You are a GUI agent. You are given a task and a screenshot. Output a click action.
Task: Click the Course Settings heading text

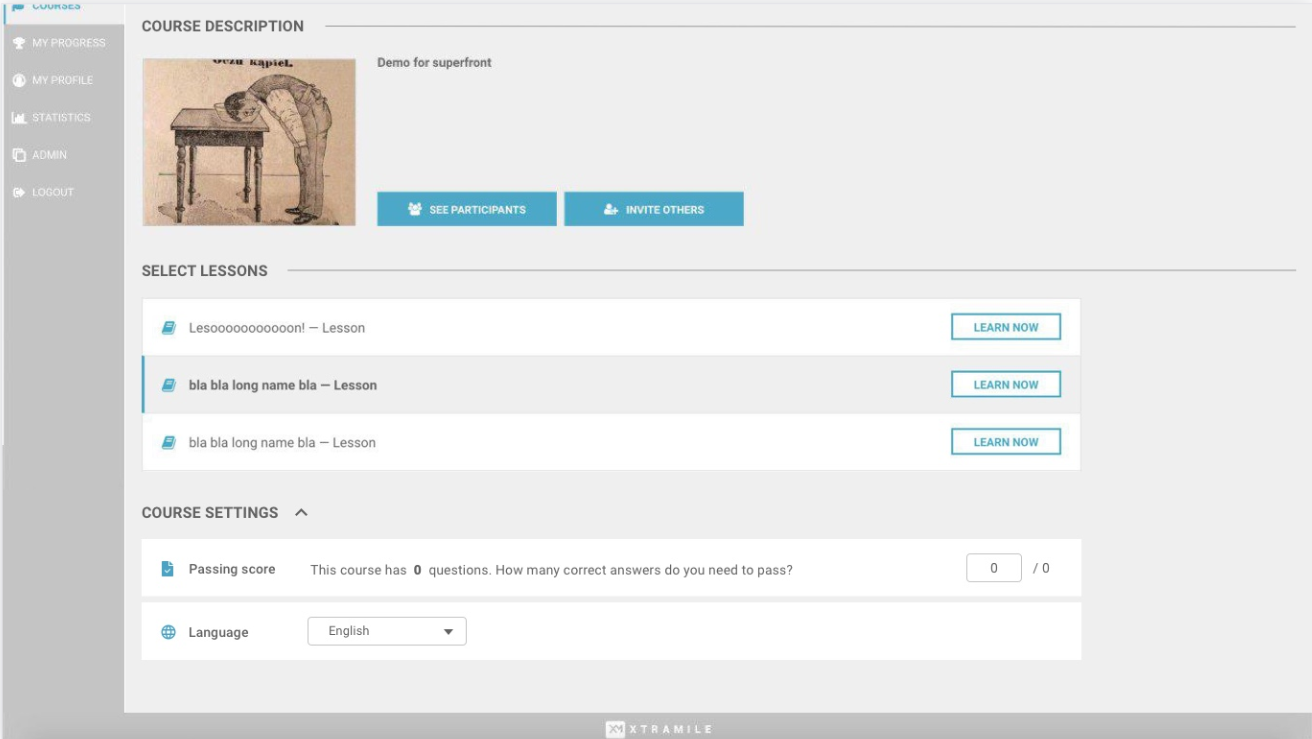point(210,512)
